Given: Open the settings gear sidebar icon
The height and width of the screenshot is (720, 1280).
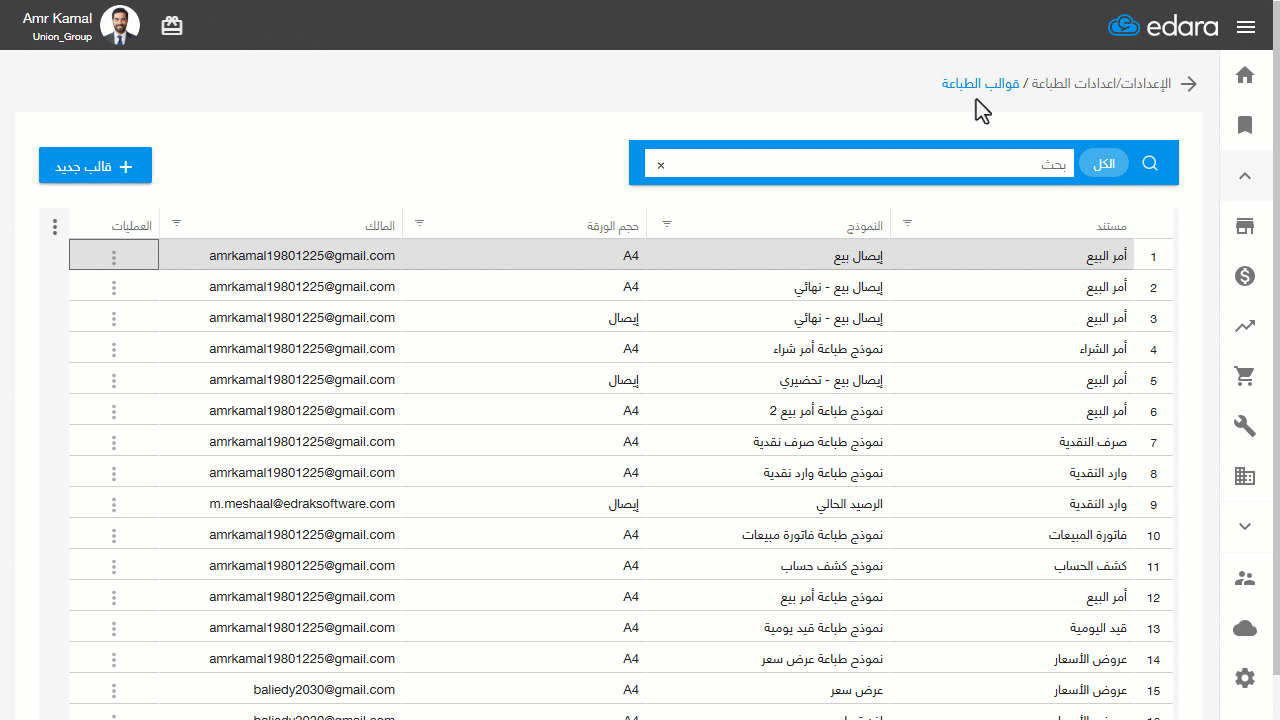Looking at the screenshot, I should [x=1245, y=678].
